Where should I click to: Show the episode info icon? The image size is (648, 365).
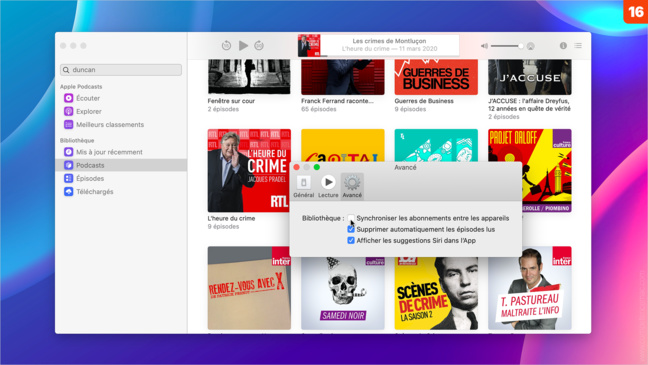click(x=563, y=45)
